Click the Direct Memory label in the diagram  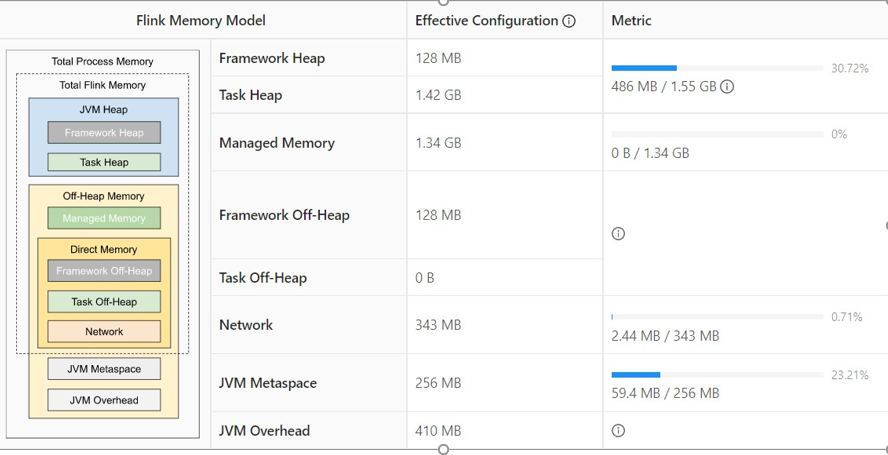(104, 249)
